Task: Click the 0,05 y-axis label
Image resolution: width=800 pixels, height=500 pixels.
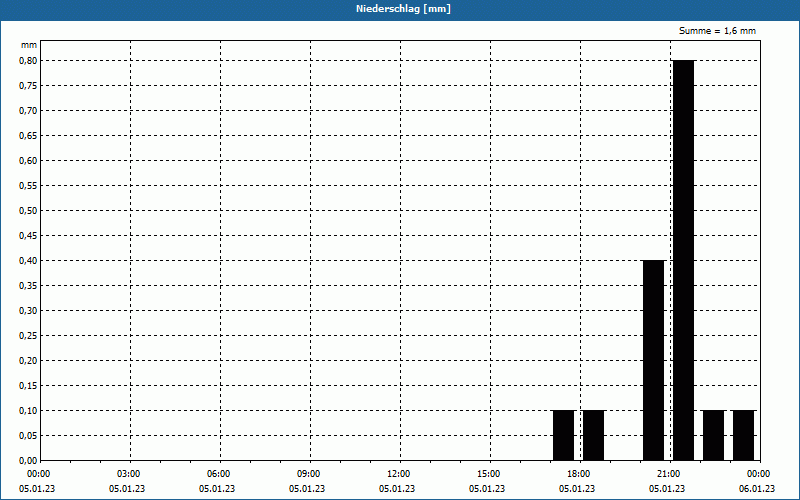Action: pos(28,436)
